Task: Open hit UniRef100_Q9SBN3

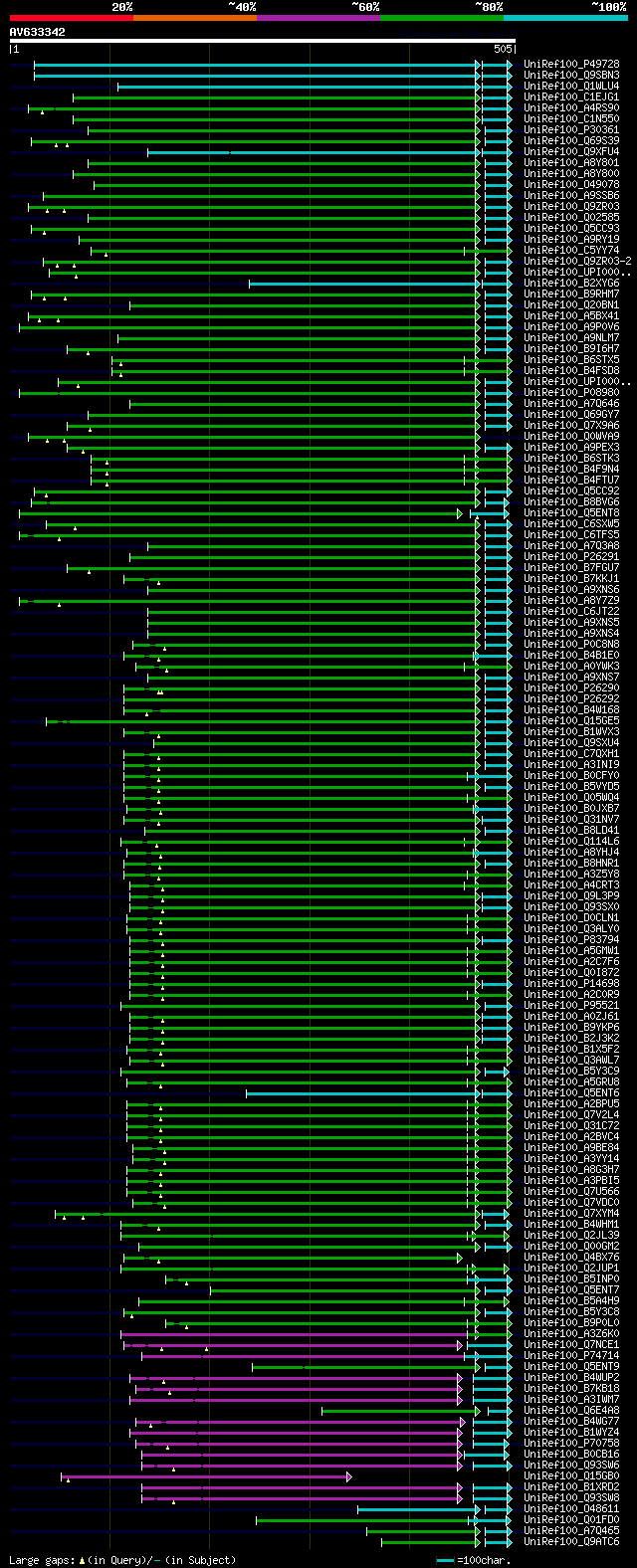Action: click(x=571, y=76)
